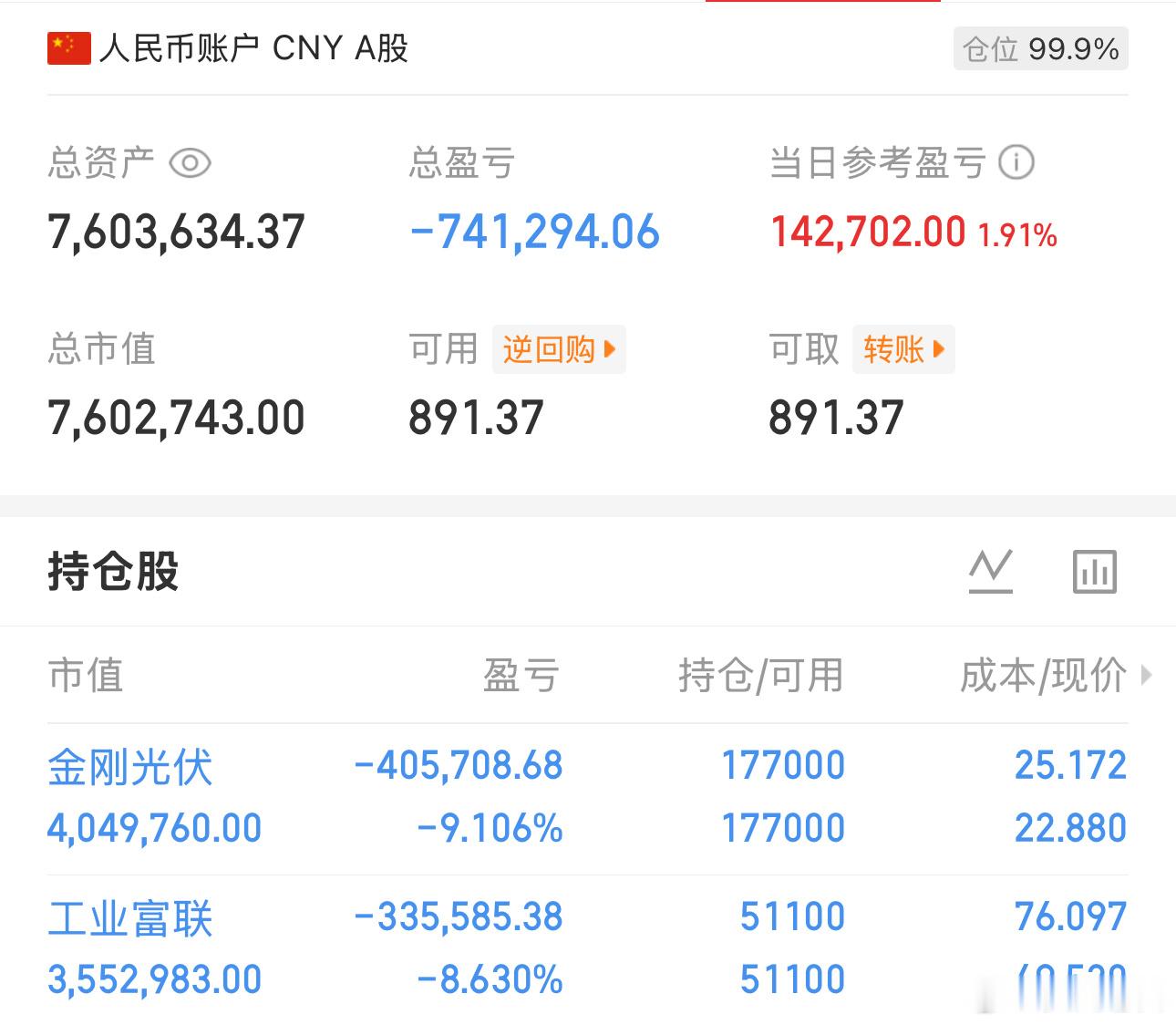Viewport: 1176px width, 1025px height.
Task: Select 工业富联 loss -335,585.38
Action: click(459, 916)
